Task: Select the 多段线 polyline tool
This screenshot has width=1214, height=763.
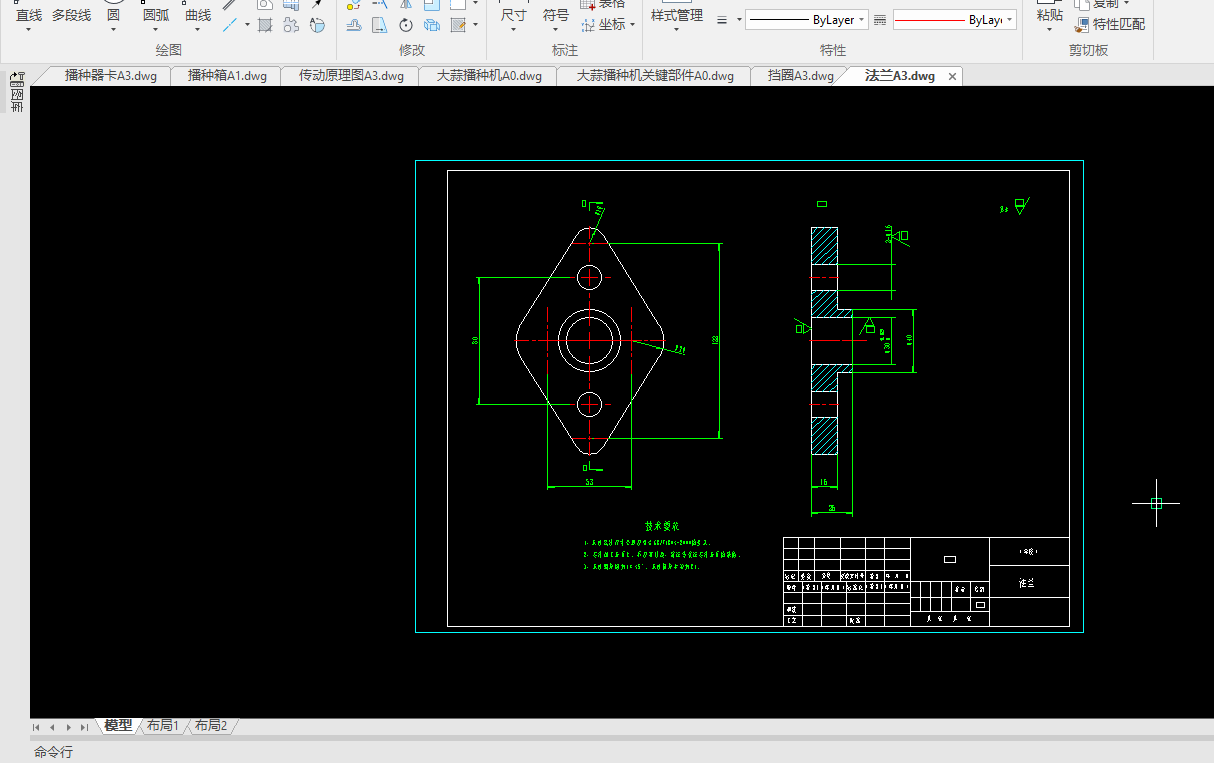Action: tap(71, 16)
